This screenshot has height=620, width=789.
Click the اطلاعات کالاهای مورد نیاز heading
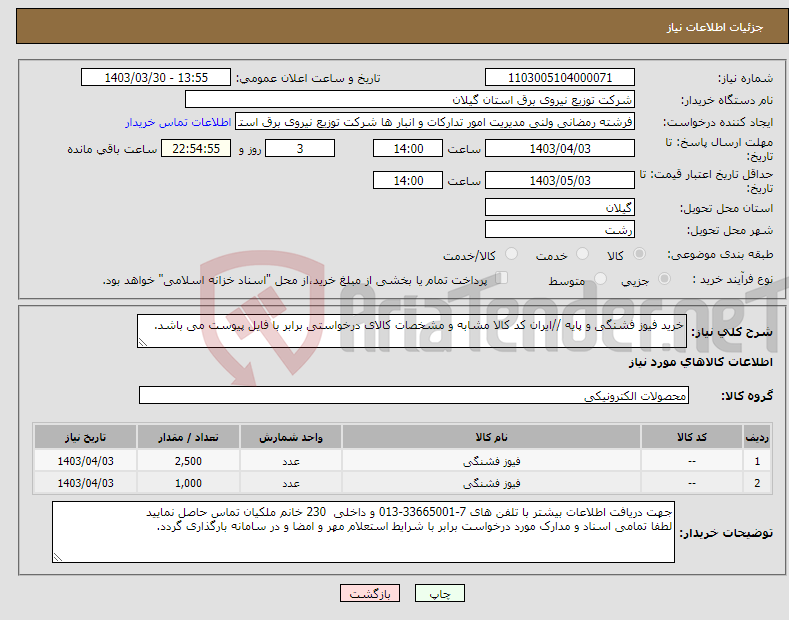click(x=700, y=362)
